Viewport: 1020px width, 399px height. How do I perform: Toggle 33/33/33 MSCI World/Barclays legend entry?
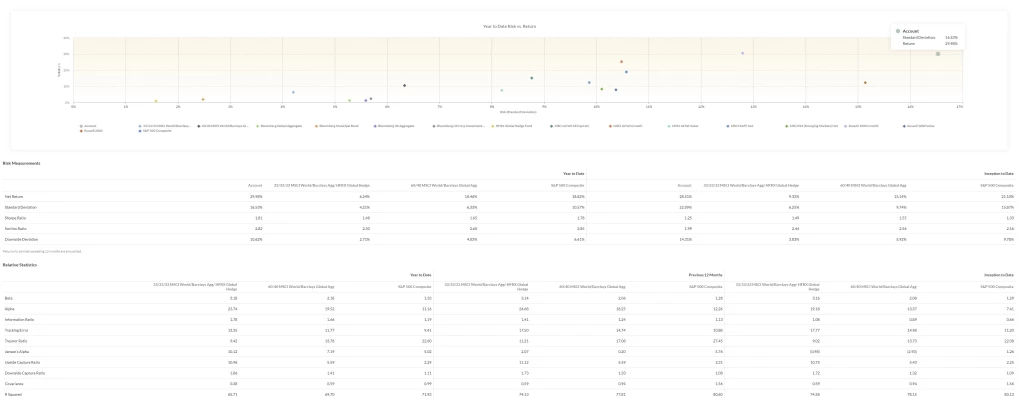[165, 126]
